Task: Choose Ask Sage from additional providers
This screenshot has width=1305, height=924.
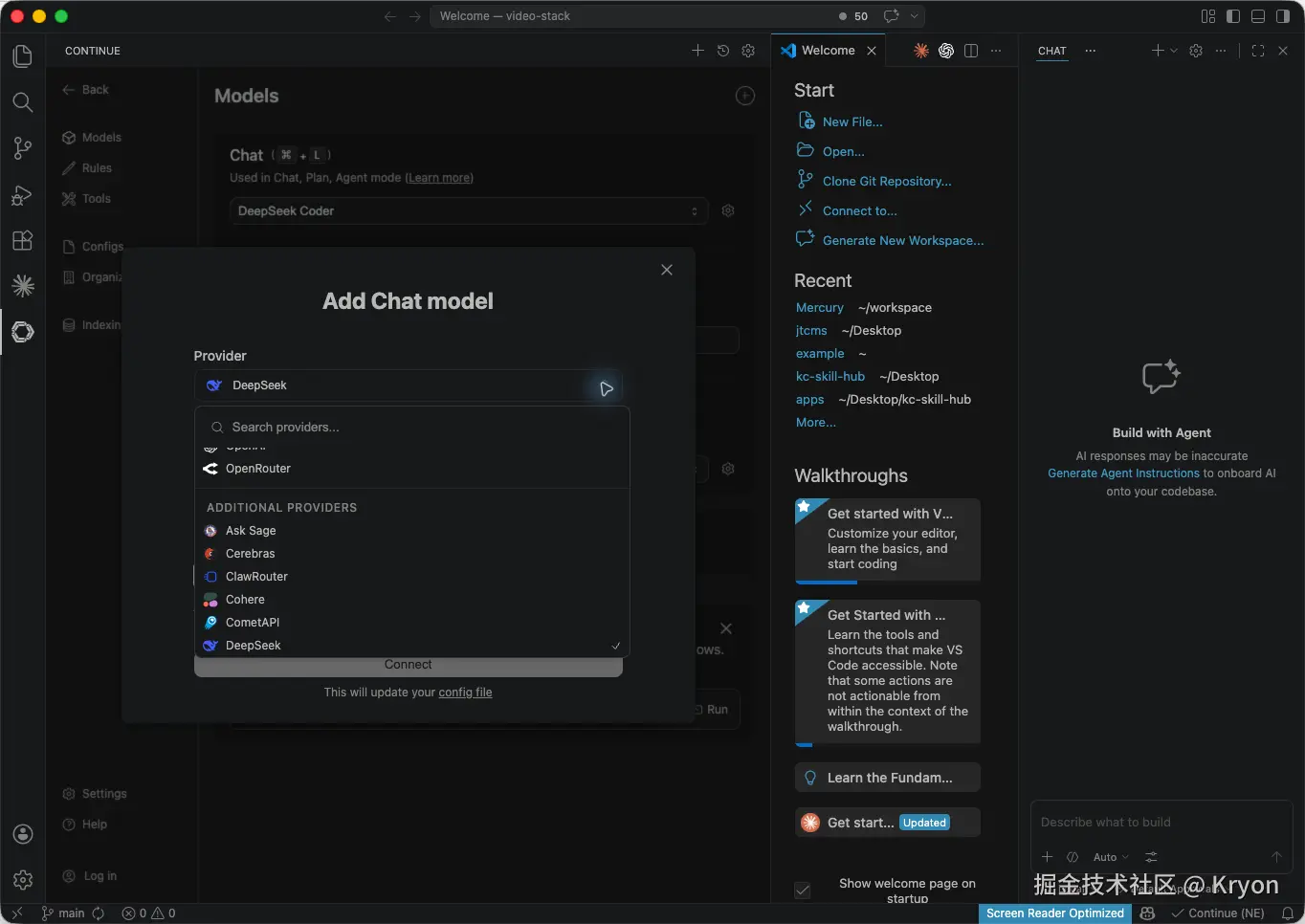Action: tap(411, 531)
